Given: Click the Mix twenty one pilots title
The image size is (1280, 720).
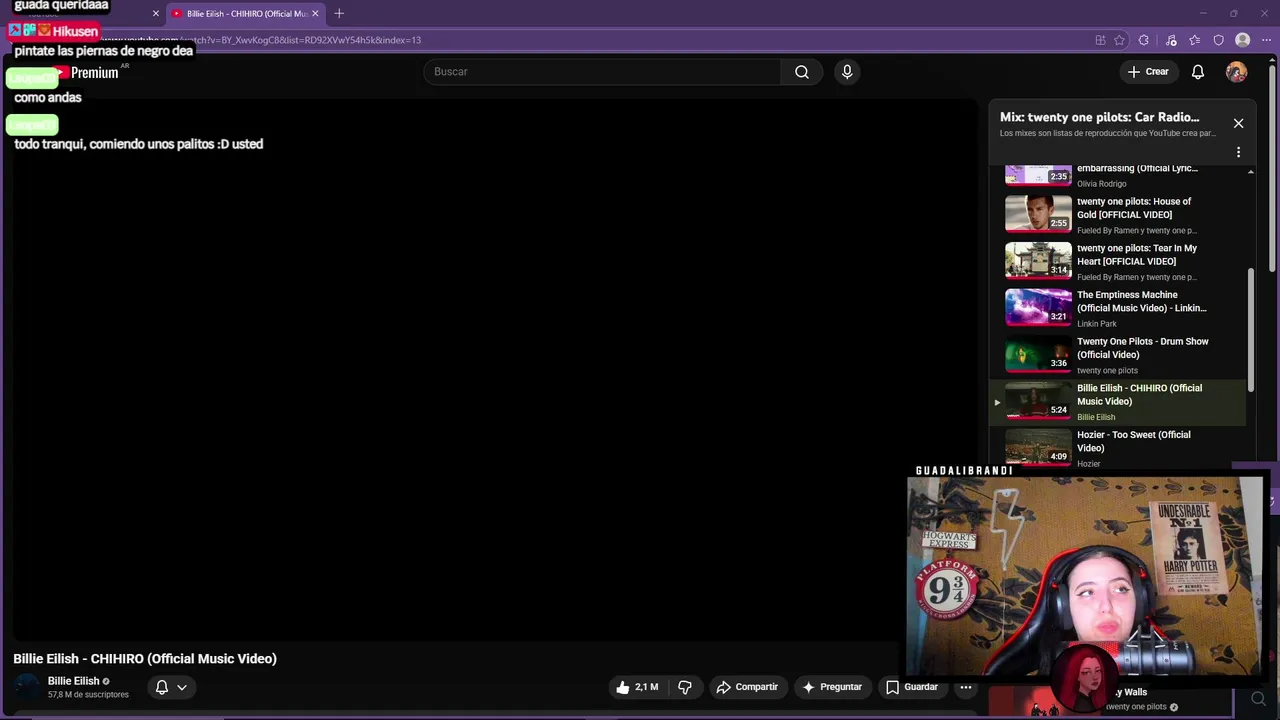Looking at the screenshot, I should coord(1099,117).
